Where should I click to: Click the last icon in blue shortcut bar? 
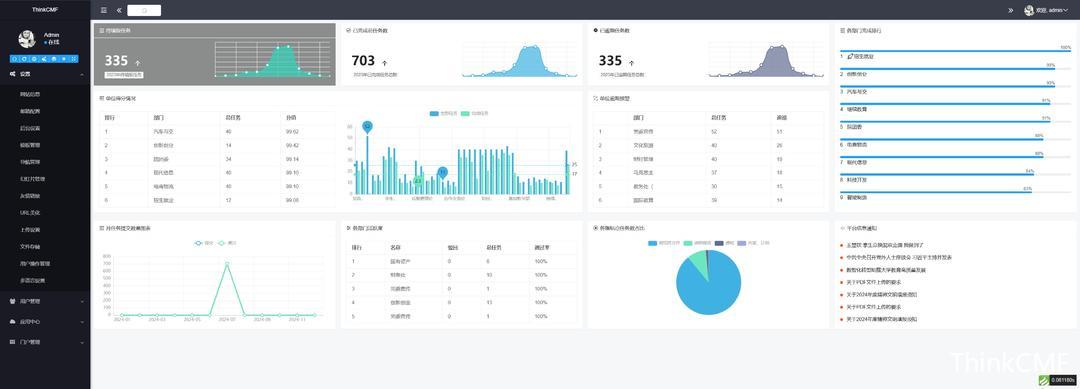pos(74,59)
